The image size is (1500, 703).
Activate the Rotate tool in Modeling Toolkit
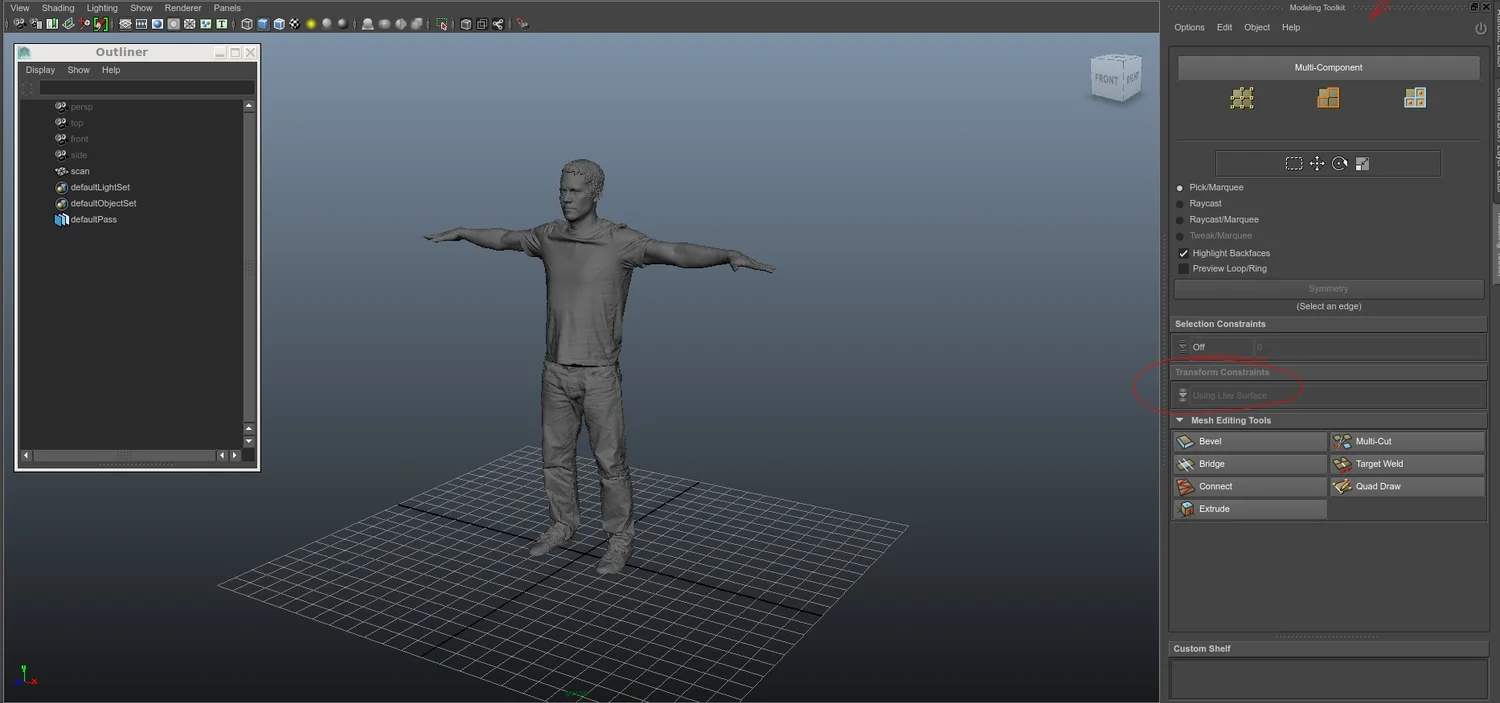click(x=1340, y=163)
